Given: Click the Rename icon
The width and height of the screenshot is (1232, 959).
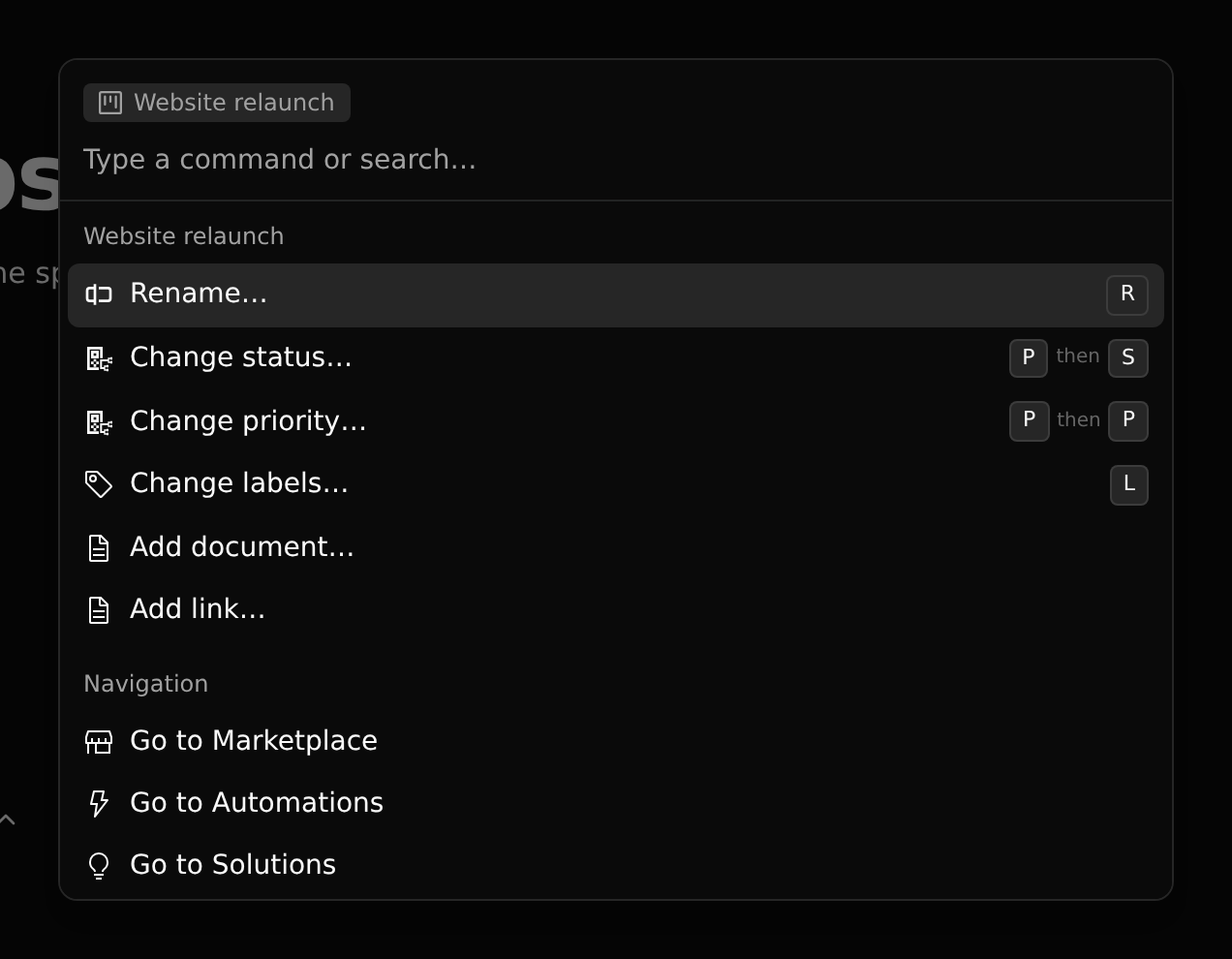Looking at the screenshot, I should click(99, 294).
